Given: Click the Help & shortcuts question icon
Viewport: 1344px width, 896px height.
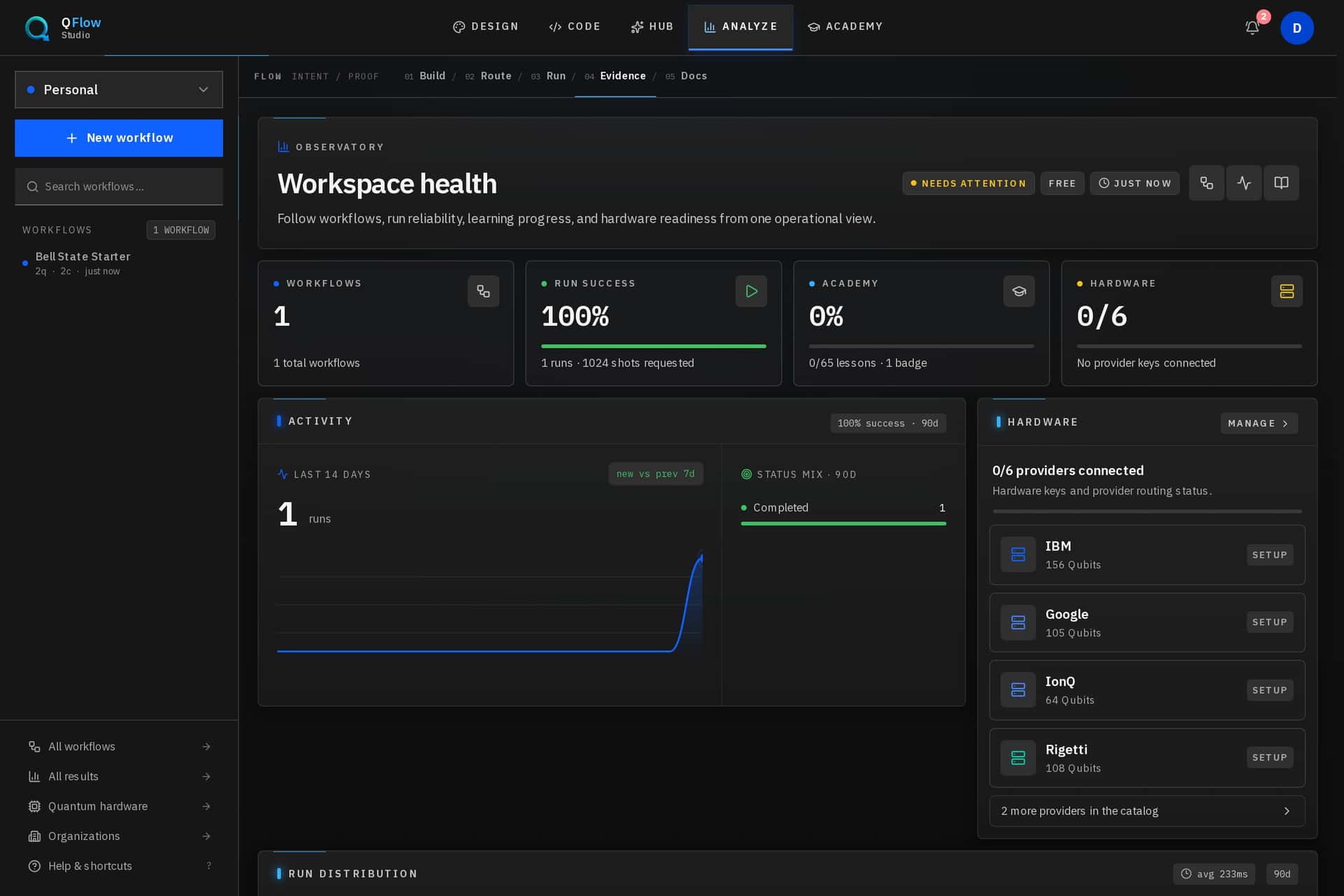Looking at the screenshot, I should [x=34, y=866].
